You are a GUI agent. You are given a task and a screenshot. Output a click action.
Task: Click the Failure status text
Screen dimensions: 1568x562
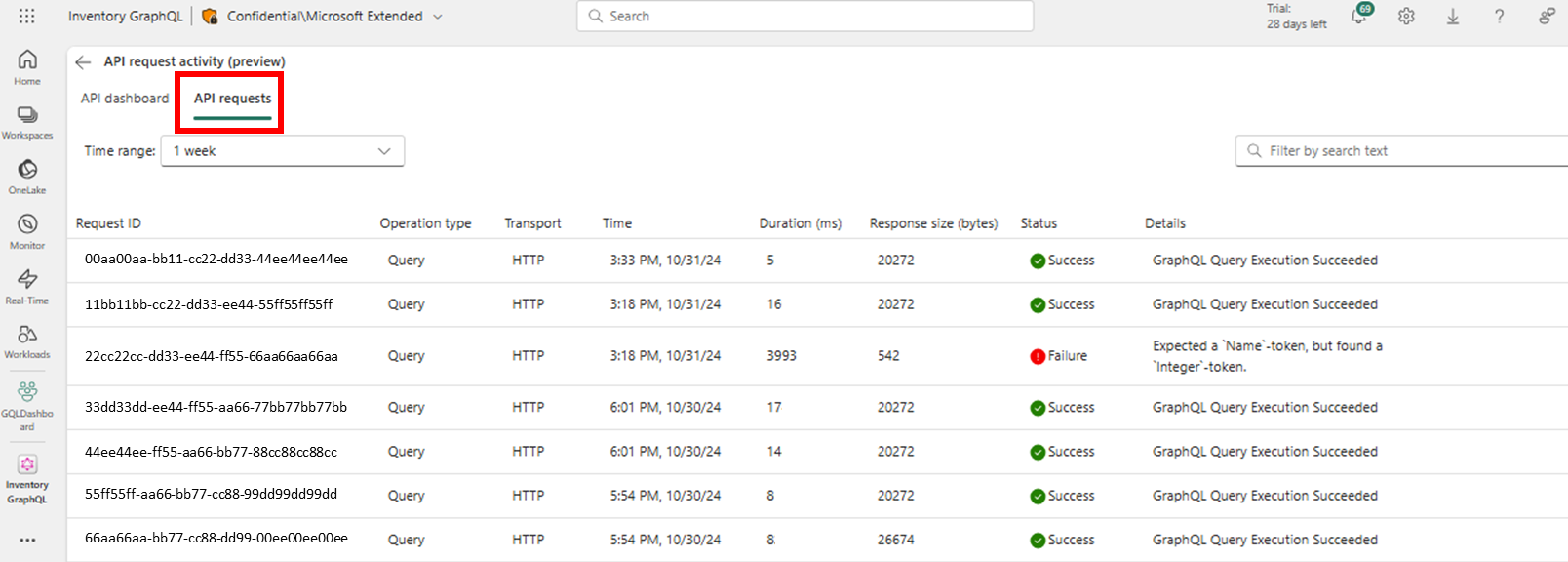pos(1068,356)
